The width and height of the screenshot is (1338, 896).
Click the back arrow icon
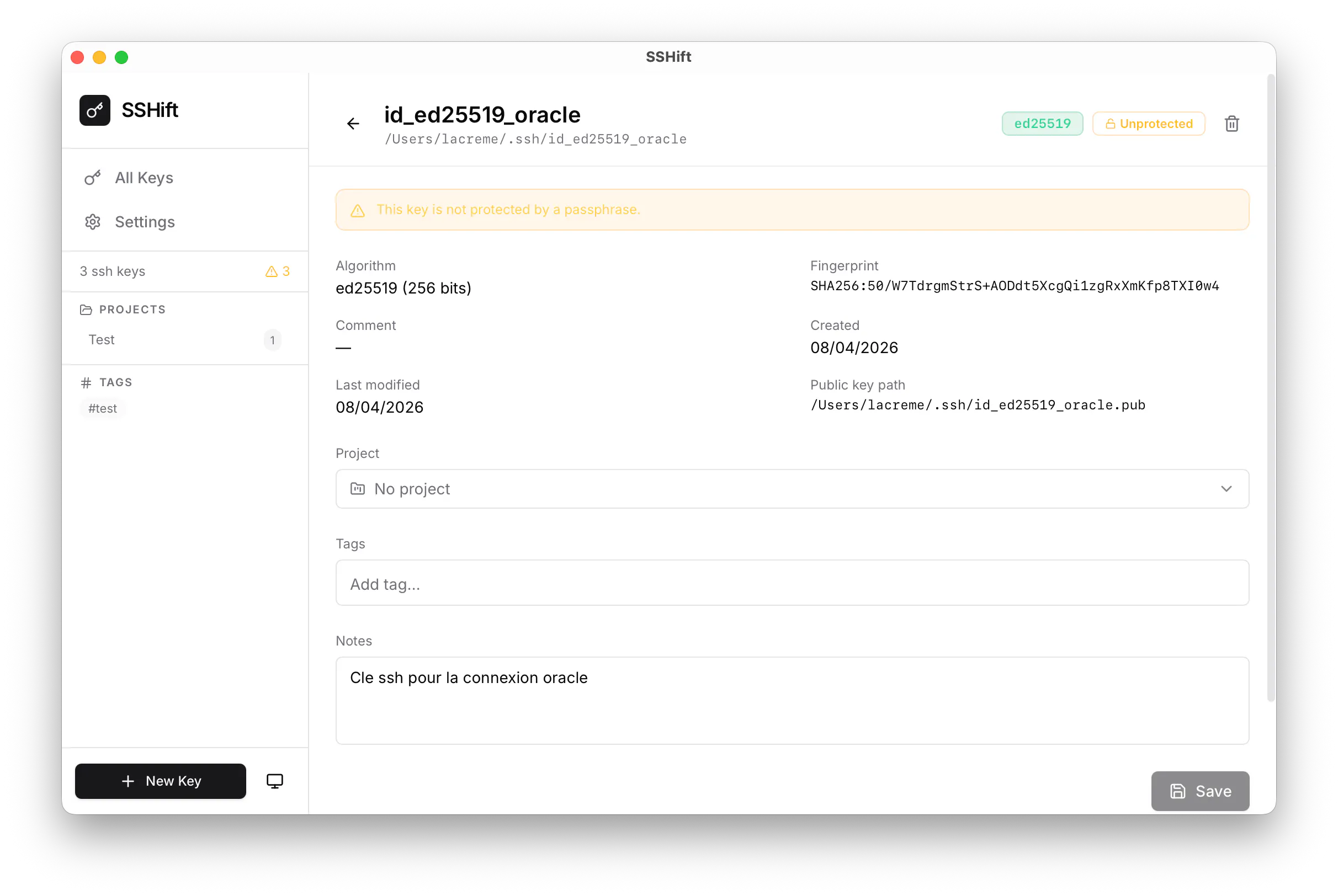[353, 124]
